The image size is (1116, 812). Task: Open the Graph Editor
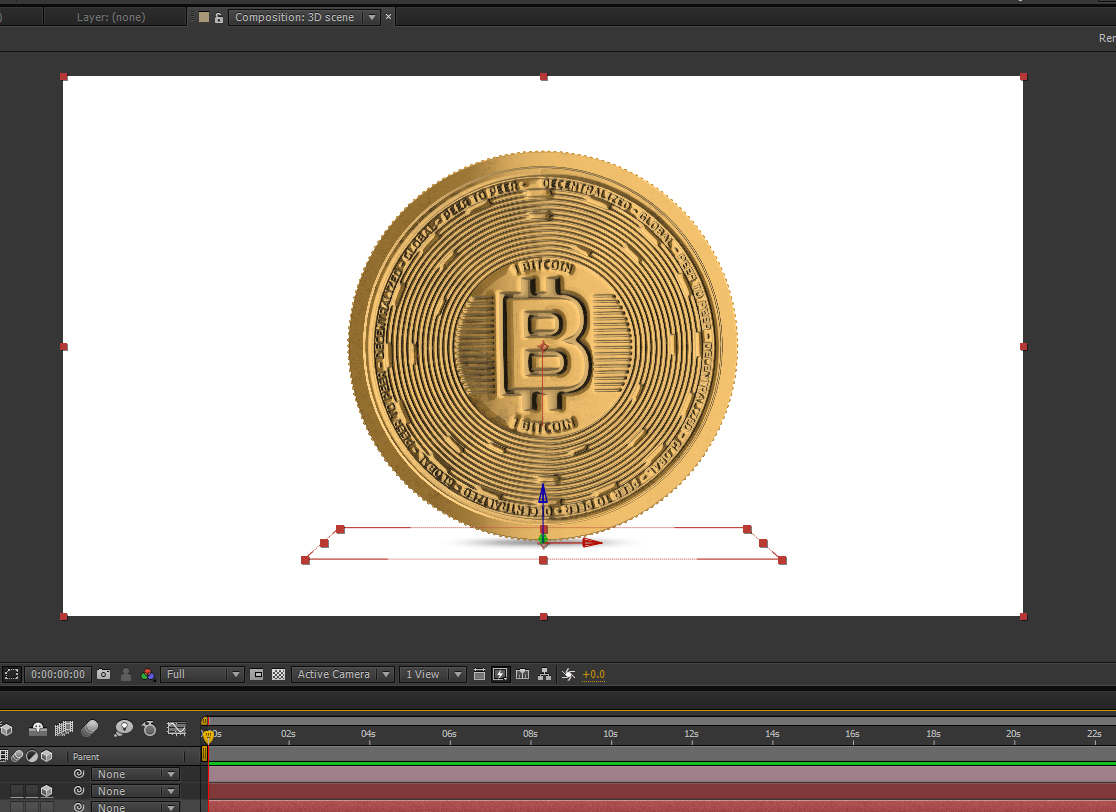pos(177,729)
